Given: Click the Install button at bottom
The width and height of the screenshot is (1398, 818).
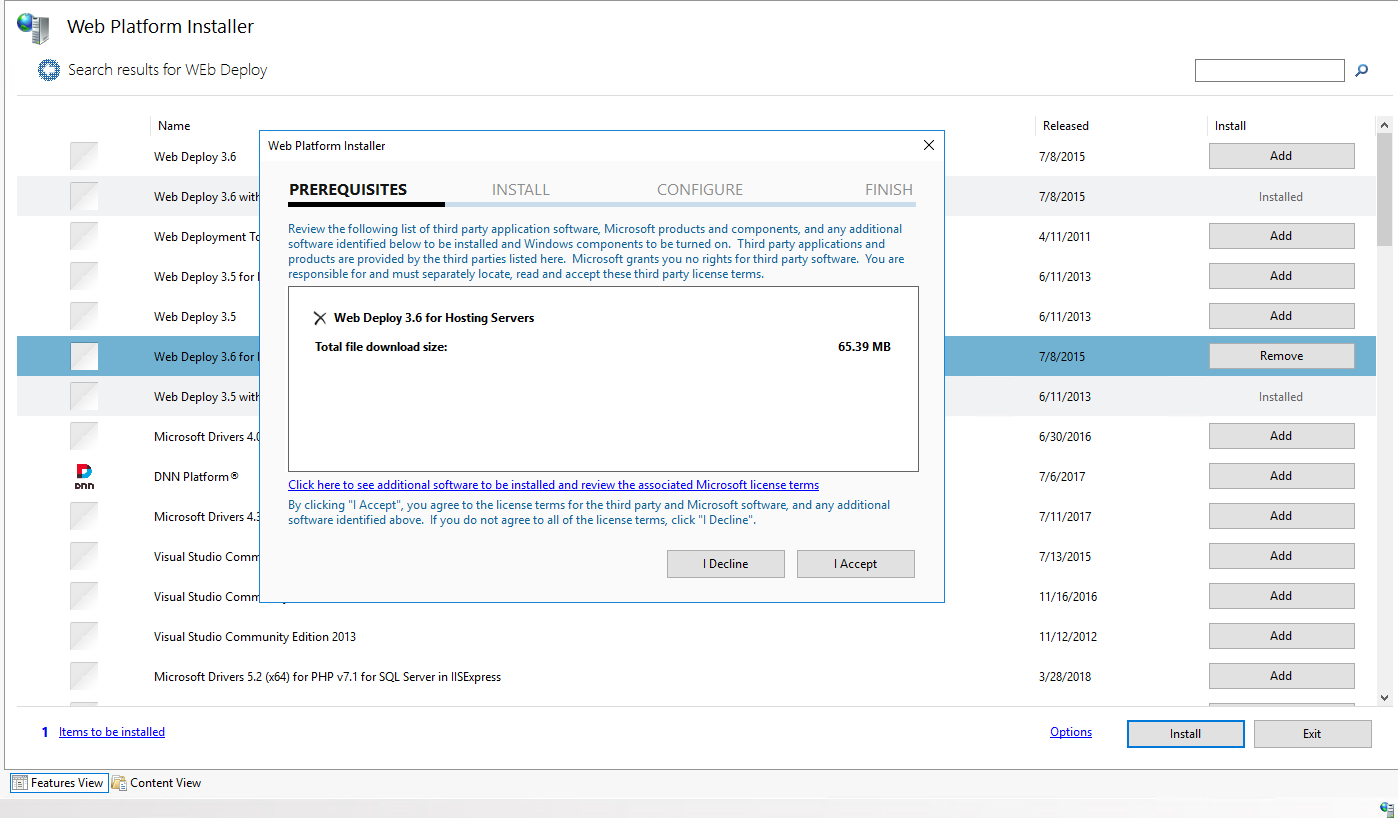Looking at the screenshot, I should (x=1186, y=734).
